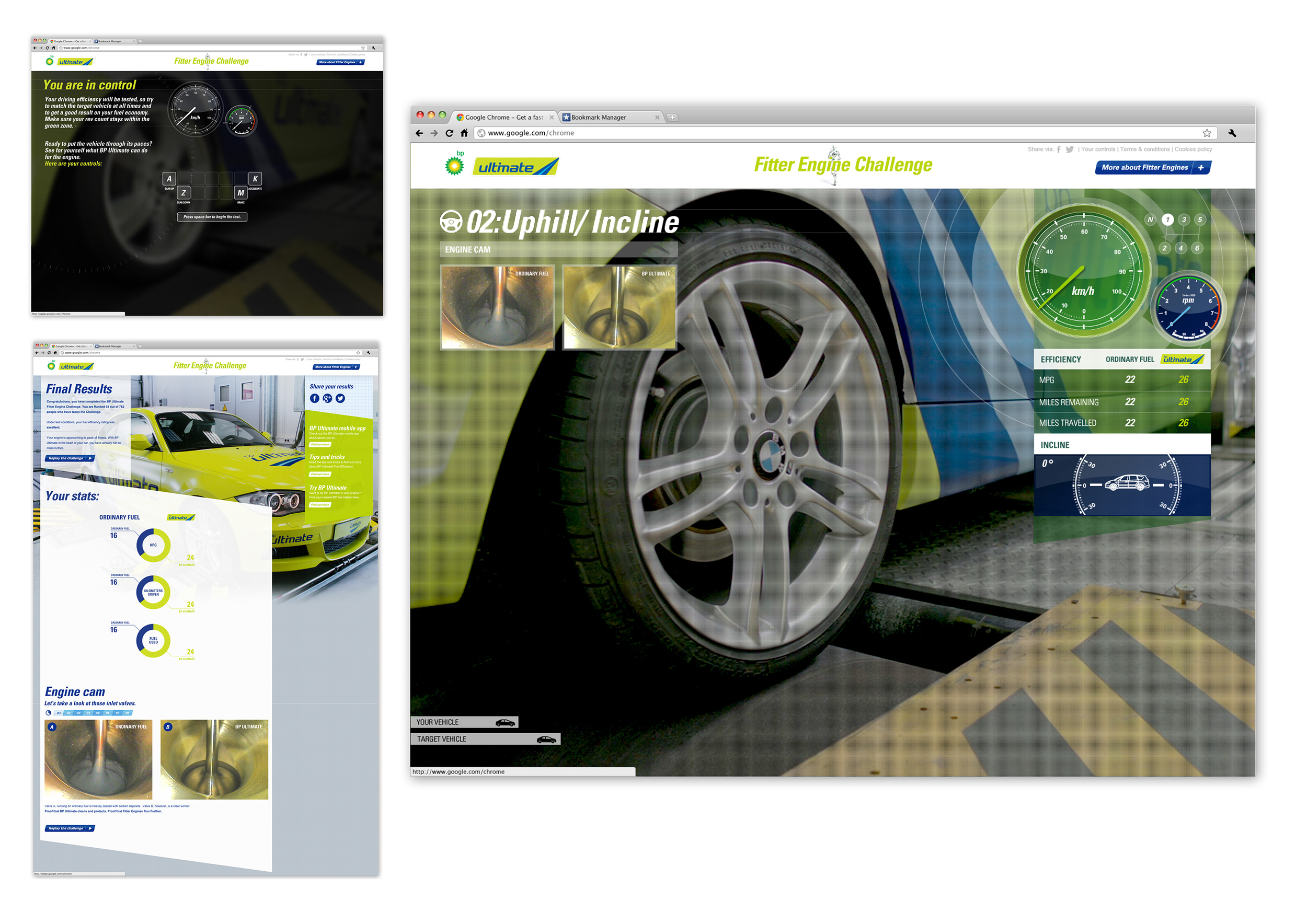Share results on Twitter in Final Results window
Screen dimensions: 1307x924
tap(340, 398)
